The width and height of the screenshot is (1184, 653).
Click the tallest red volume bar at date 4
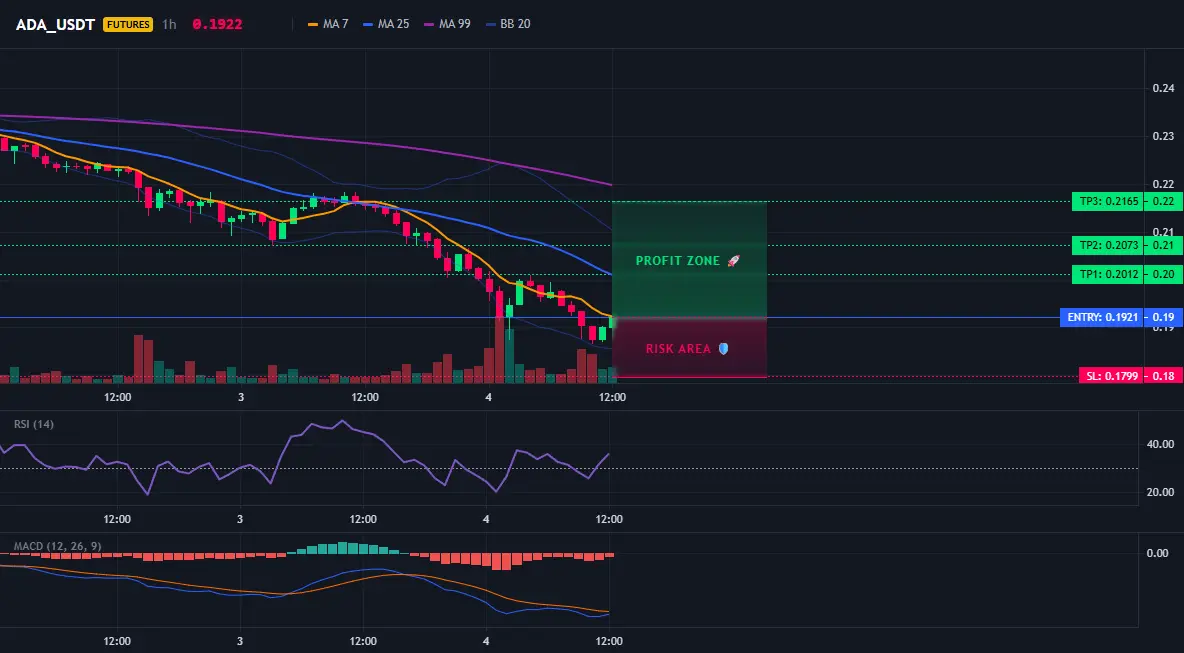tap(499, 350)
